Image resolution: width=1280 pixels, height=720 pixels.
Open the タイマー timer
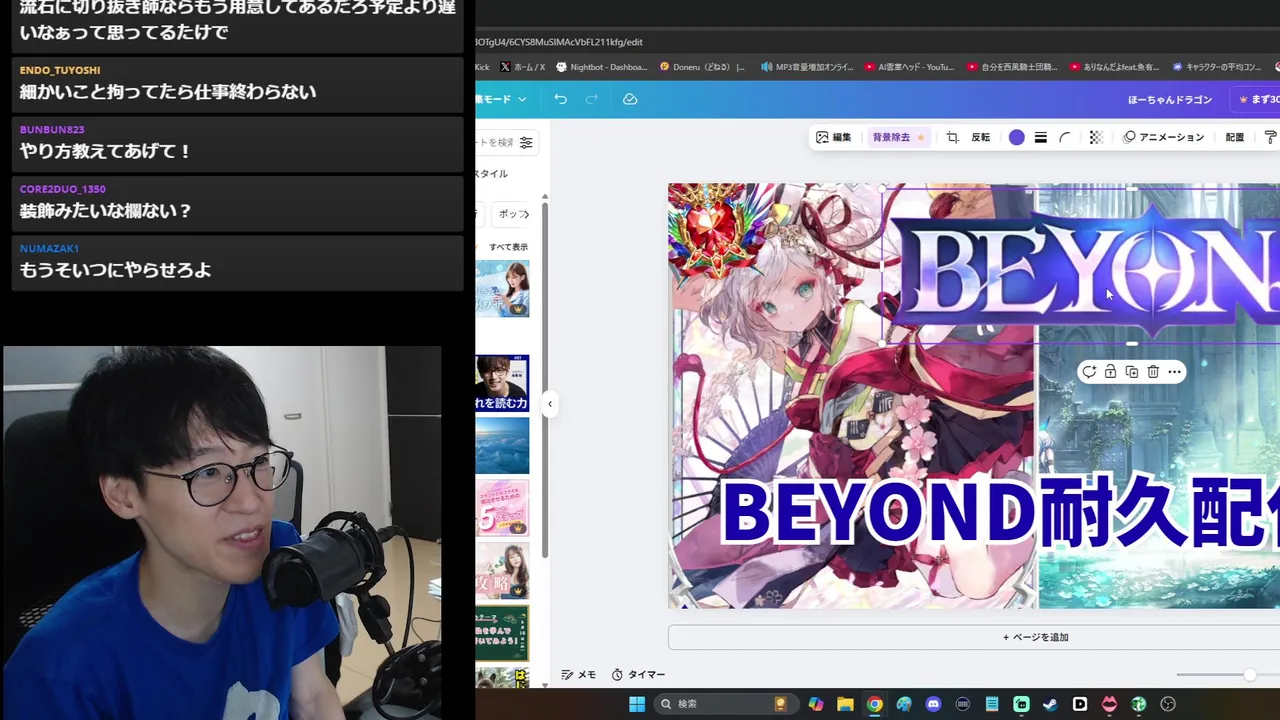click(x=638, y=675)
